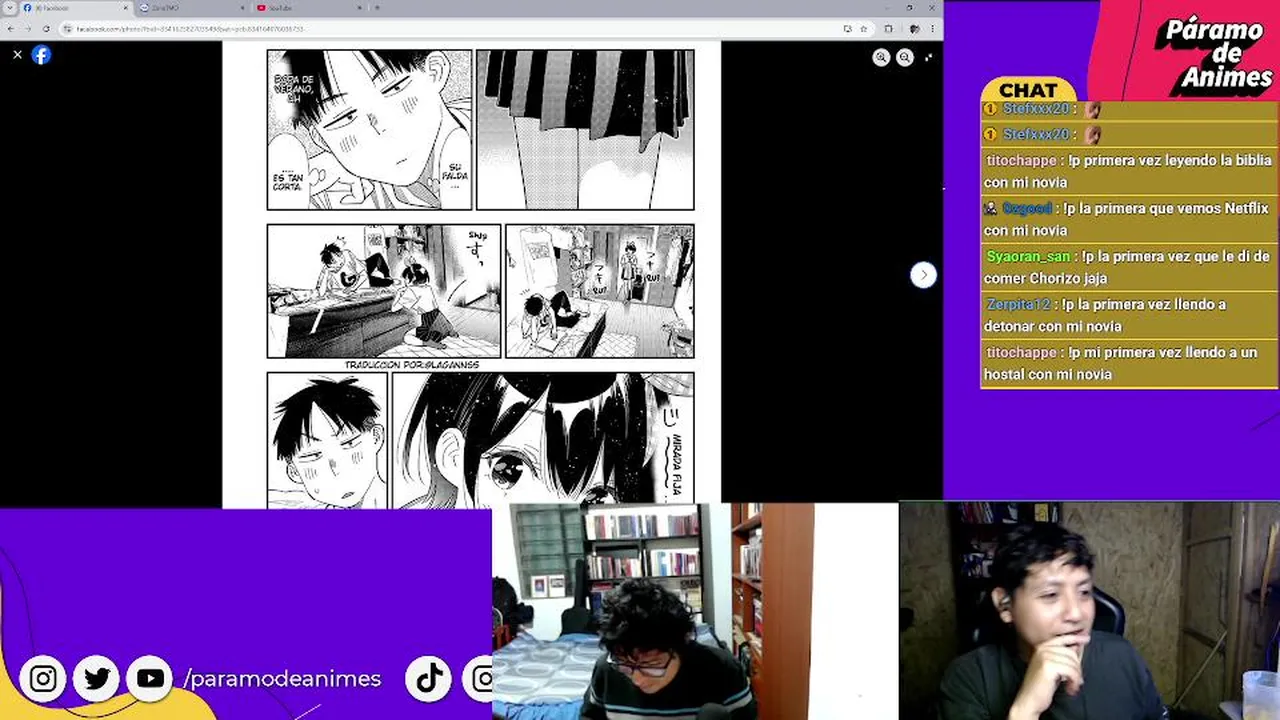Open the browser three-dot menu
Image resolution: width=1280 pixels, height=720 pixels.
(932, 29)
